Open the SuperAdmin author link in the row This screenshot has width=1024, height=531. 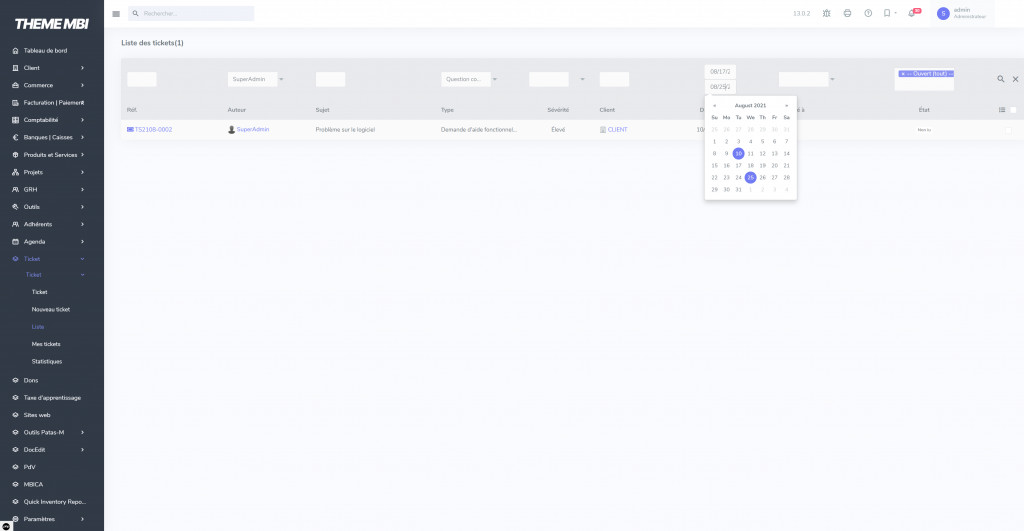pyautogui.click(x=253, y=129)
